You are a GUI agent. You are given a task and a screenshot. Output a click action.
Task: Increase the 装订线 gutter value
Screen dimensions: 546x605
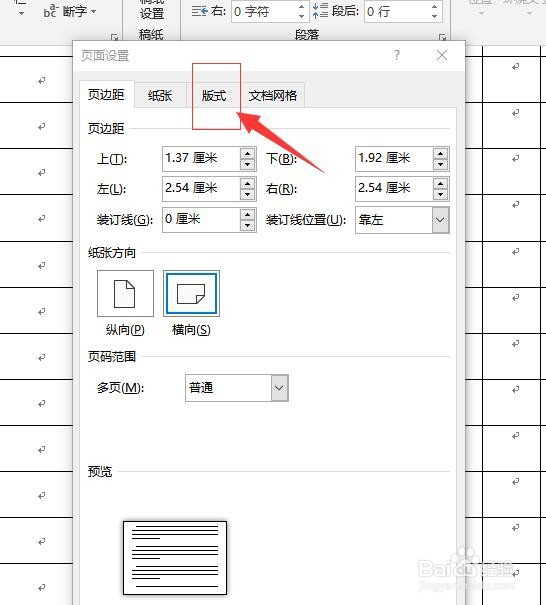(247, 214)
